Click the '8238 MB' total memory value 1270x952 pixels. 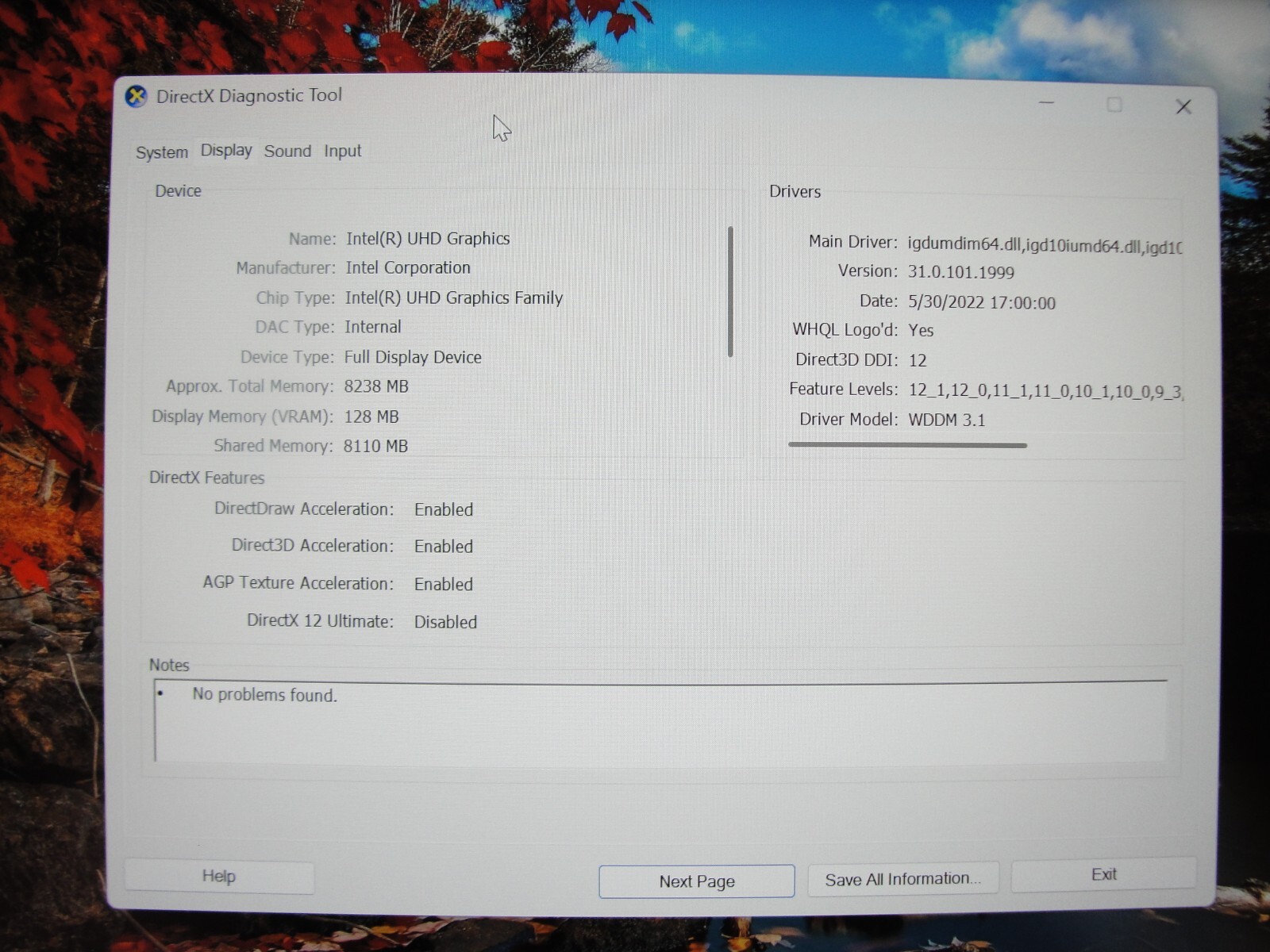point(376,386)
